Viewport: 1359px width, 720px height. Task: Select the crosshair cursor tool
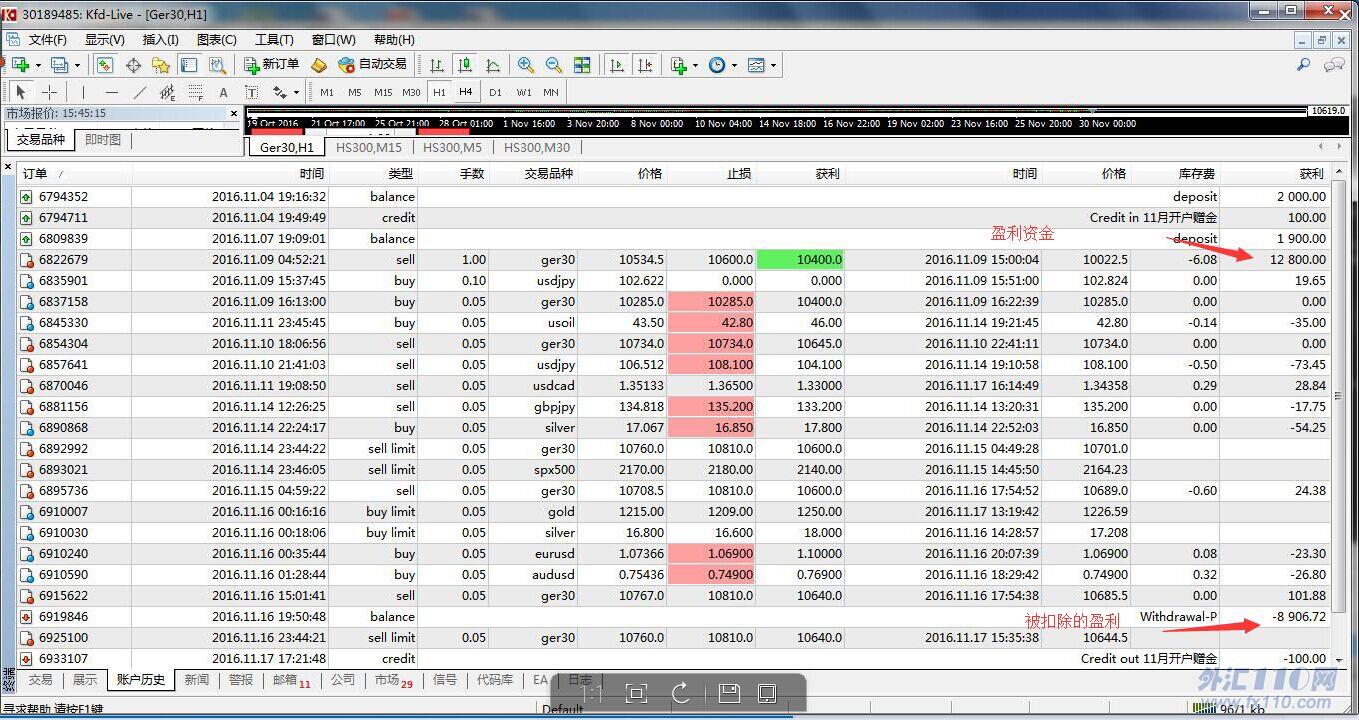pos(49,92)
